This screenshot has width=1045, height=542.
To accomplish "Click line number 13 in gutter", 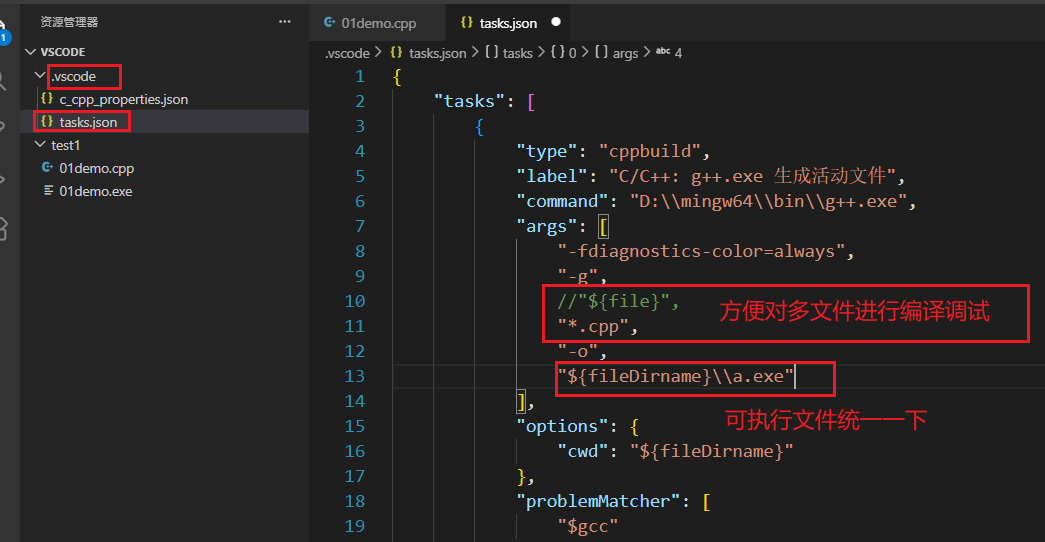I will [x=355, y=377].
